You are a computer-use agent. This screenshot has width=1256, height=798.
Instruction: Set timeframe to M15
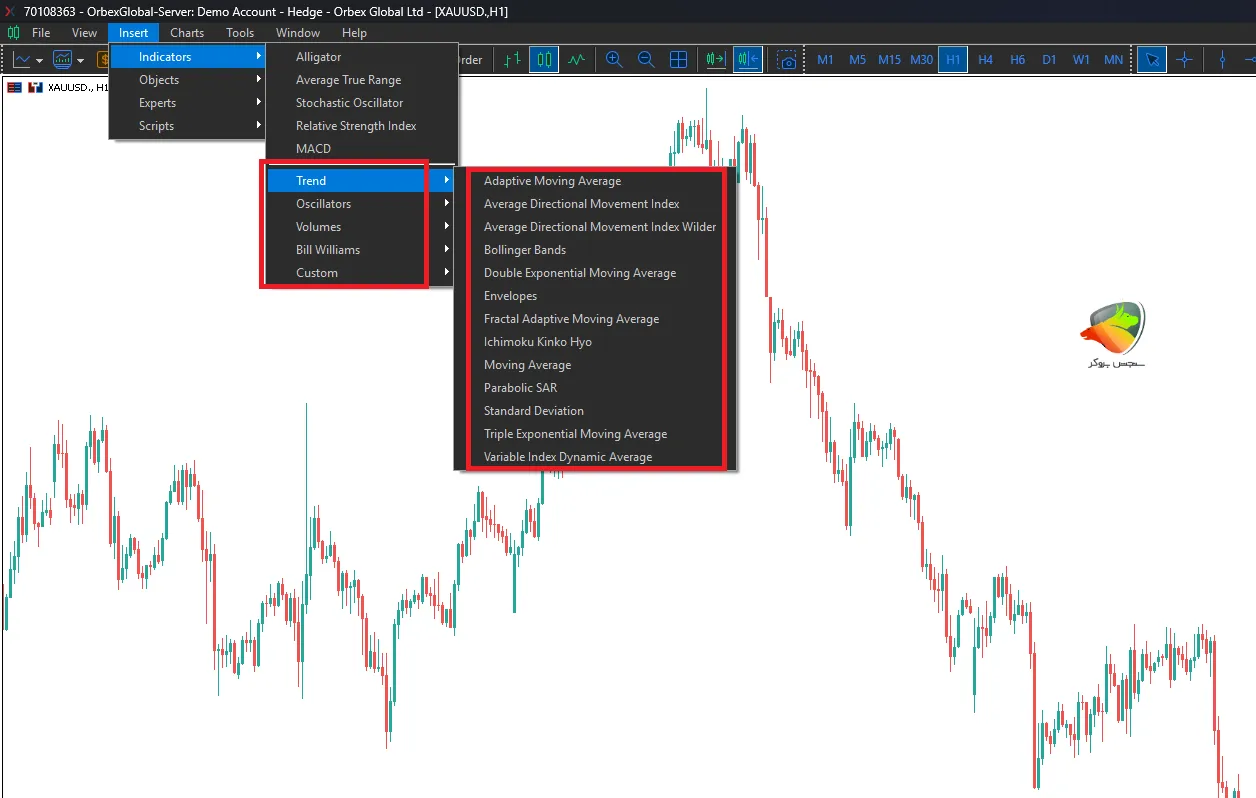click(889, 60)
